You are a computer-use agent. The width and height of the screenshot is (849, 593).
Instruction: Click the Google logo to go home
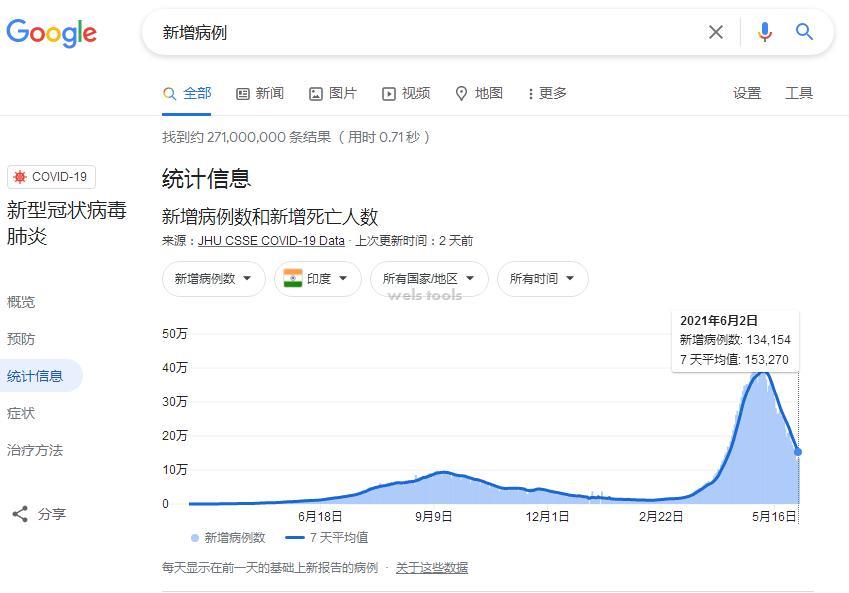(51, 33)
